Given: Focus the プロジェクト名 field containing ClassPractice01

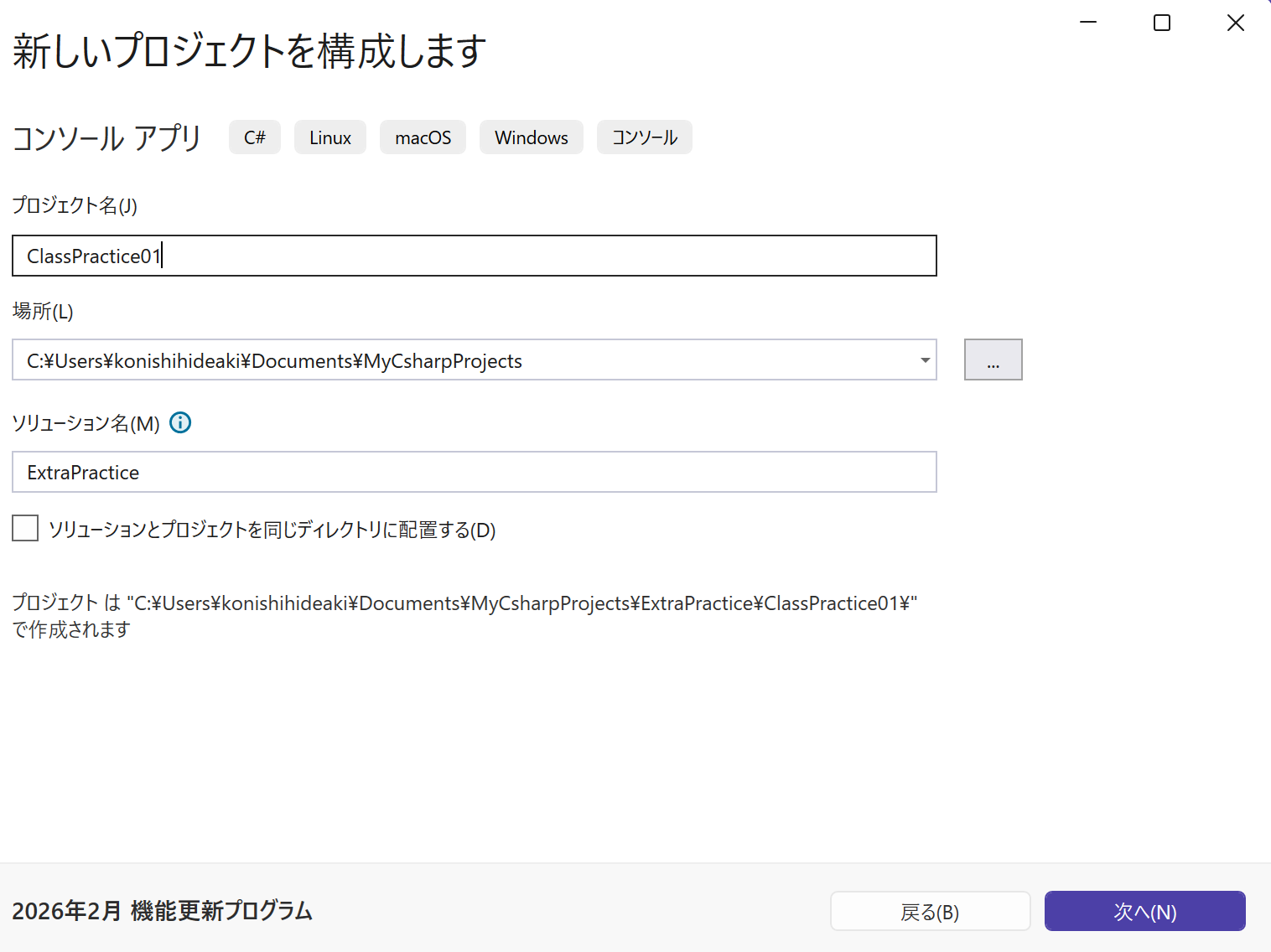Looking at the screenshot, I should [474, 256].
